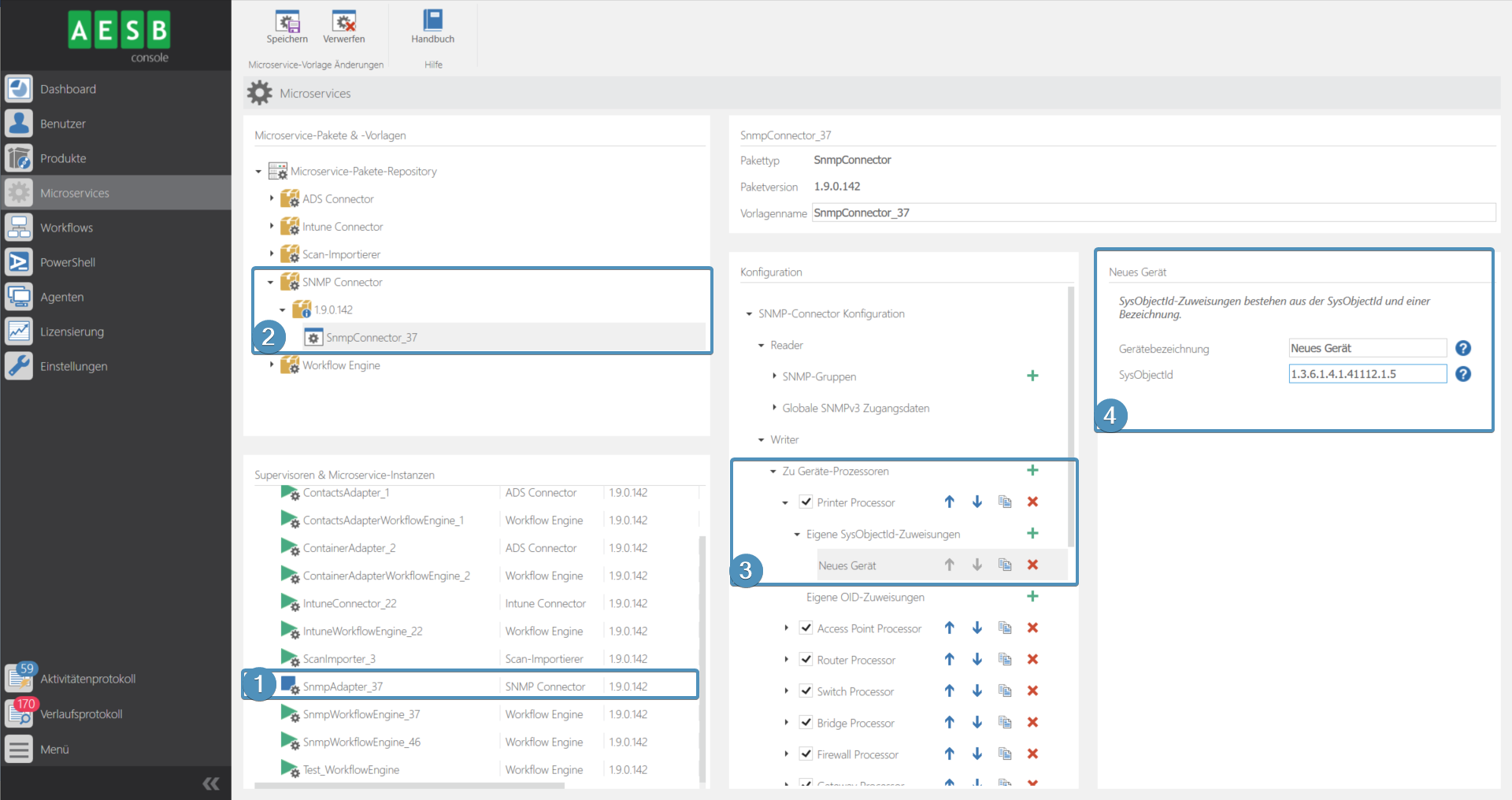Open Aktivitätenprotokoll icon with badge 59
Screen dimensions: 1512x800
tap(19, 677)
